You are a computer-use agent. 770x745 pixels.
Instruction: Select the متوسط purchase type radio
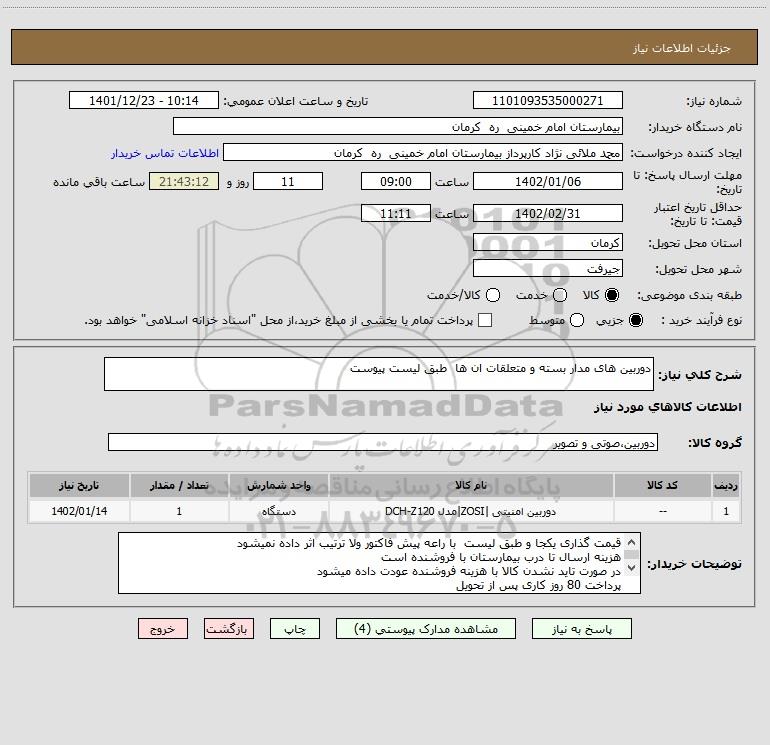(577, 320)
